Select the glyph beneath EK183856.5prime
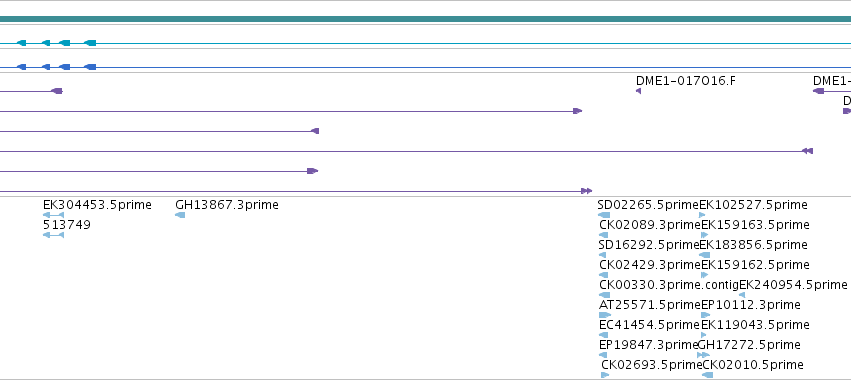The width and height of the screenshot is (851, 380). pyautogui.click(x=704, y=255)
